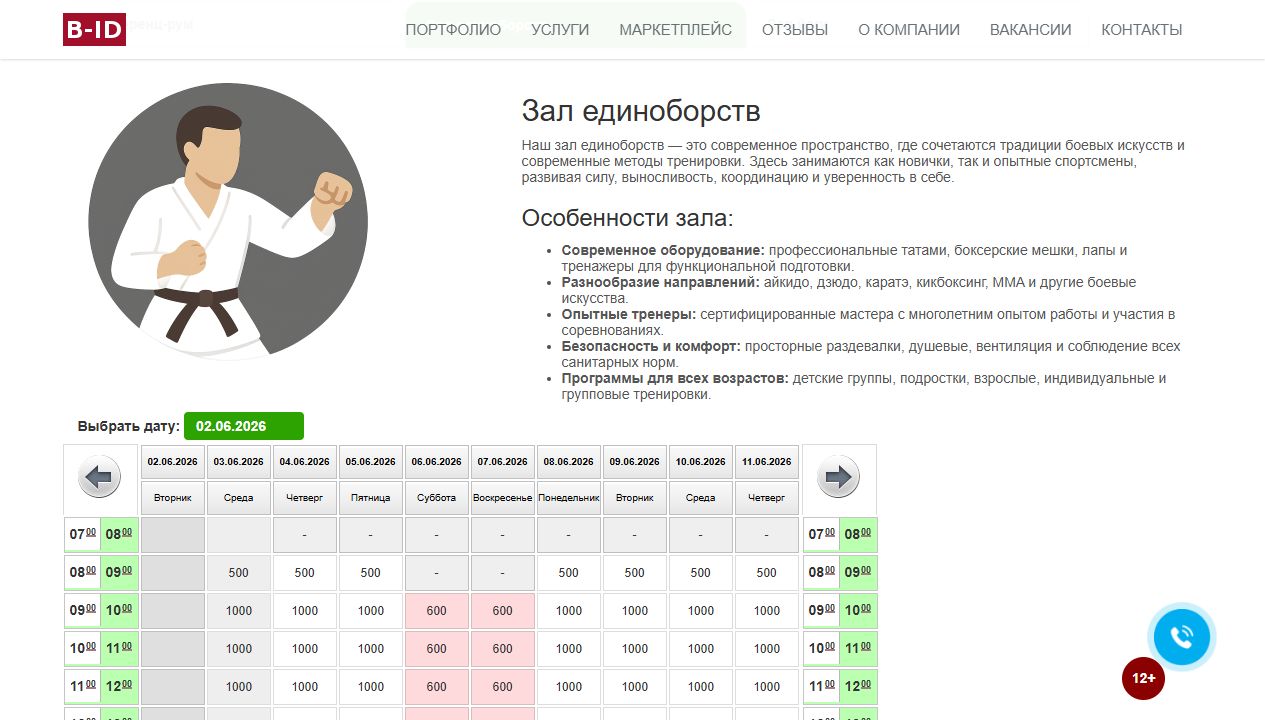The height and width of the screenshot is (720, 1265).
Task: Click left 08:00-09:00 time row label
Action: [x=102, y=573]
